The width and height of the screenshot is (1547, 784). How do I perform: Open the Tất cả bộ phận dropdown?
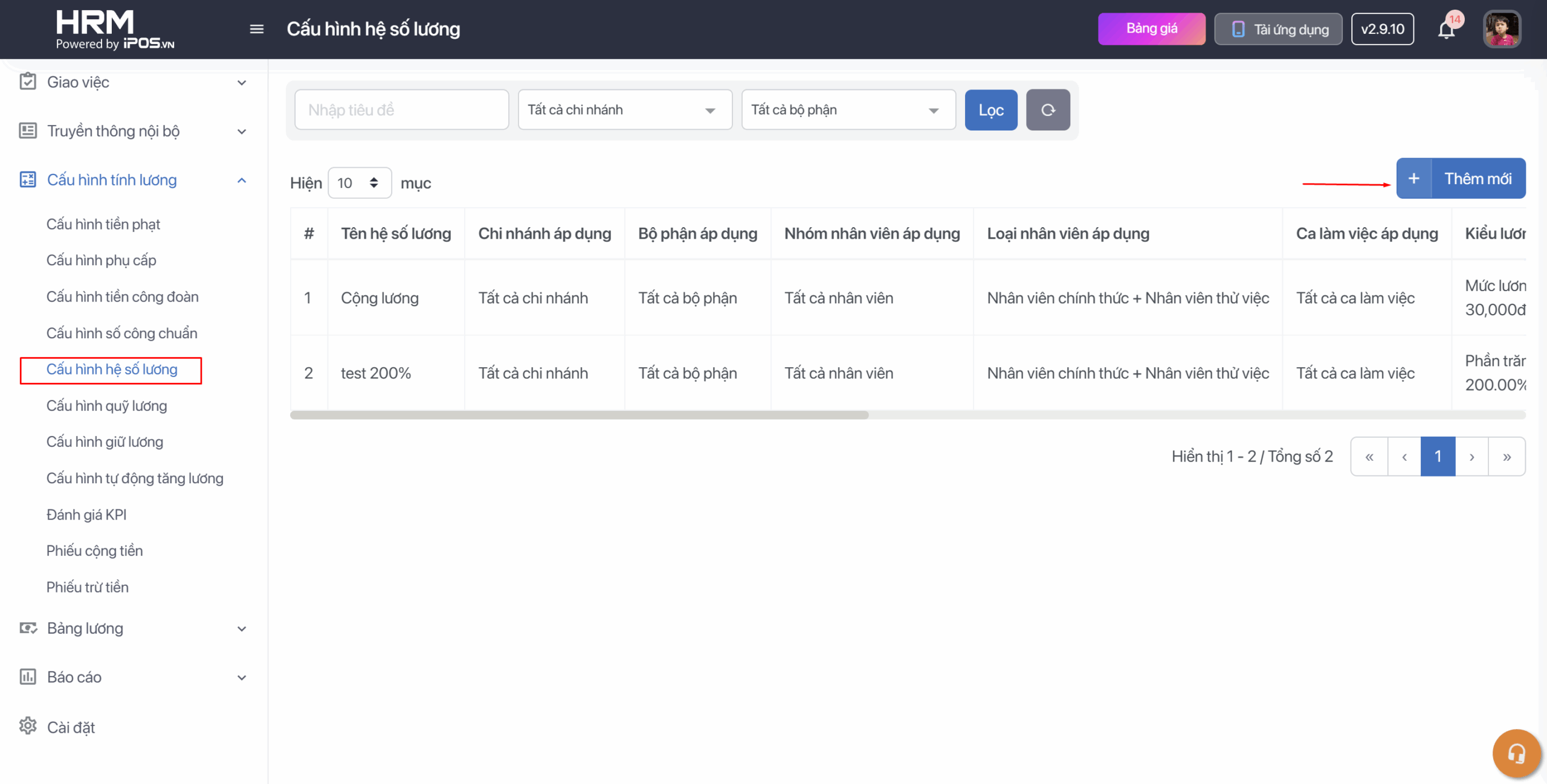click(x=848, y=110)
